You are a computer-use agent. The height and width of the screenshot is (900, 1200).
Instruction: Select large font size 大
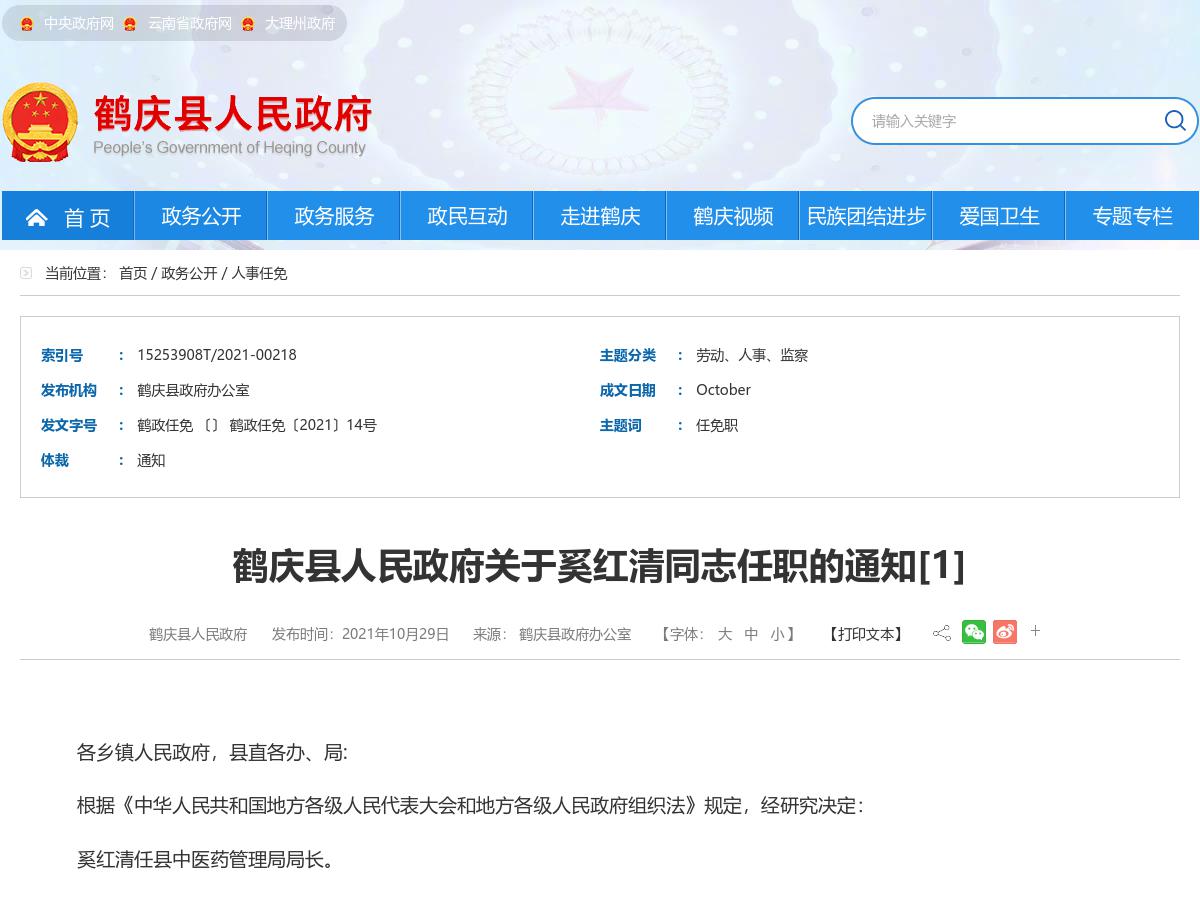tap(726, 634)
